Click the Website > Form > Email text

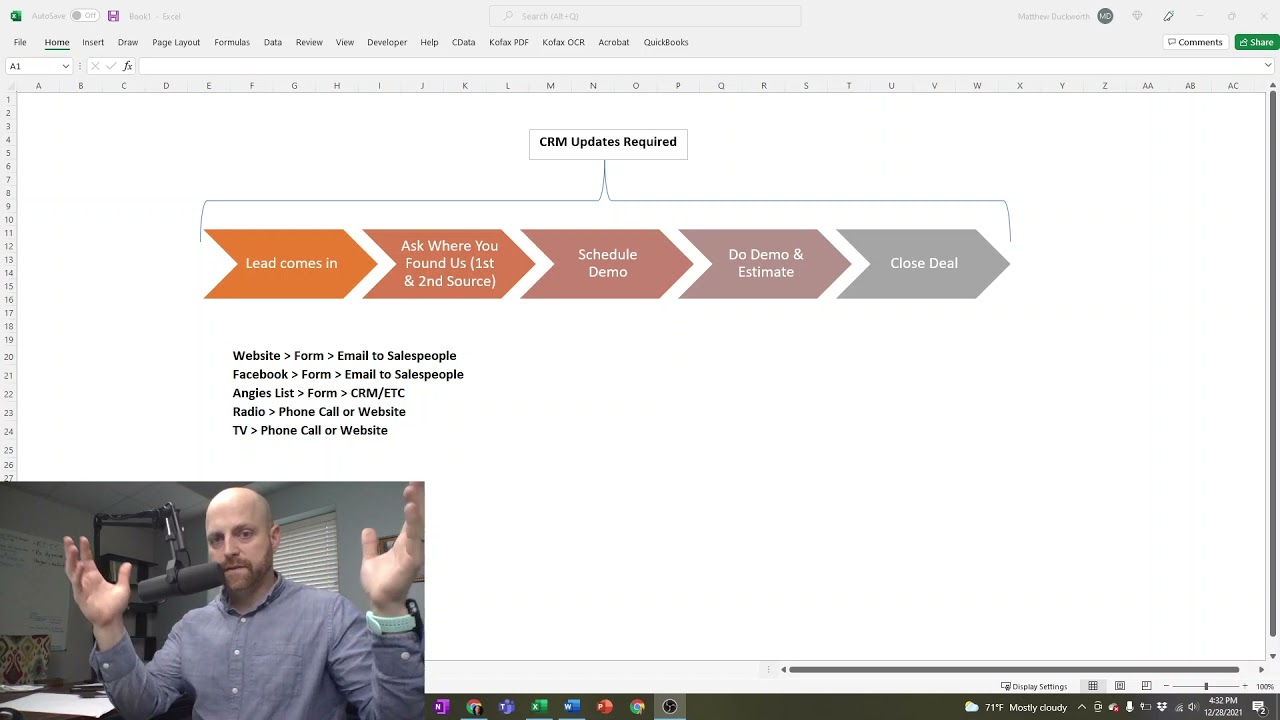pyautogui.click(x=344, y=356)
